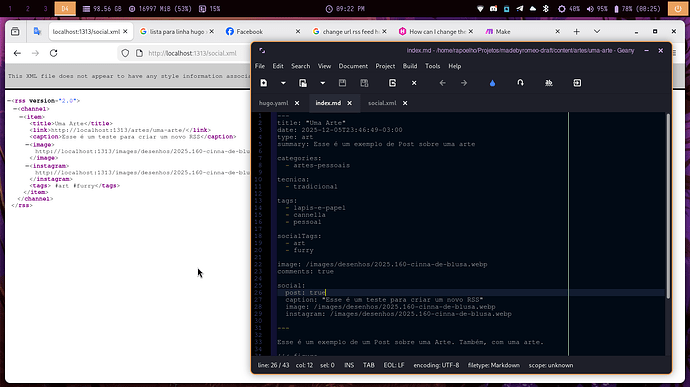Collapse the rss element in XML view

click(x=9, y=101)
